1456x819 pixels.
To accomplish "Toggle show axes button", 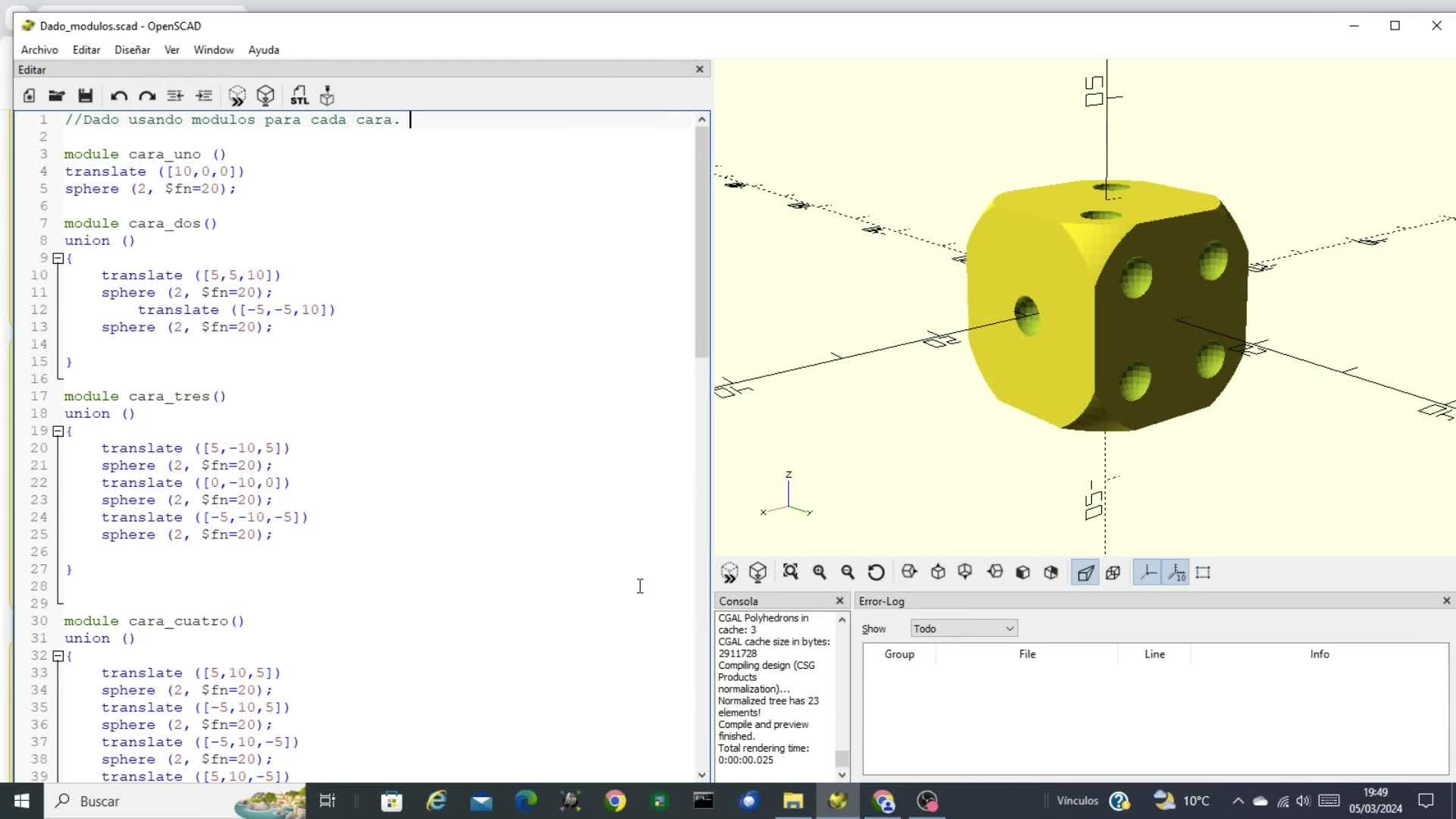I will point(1147,573).
